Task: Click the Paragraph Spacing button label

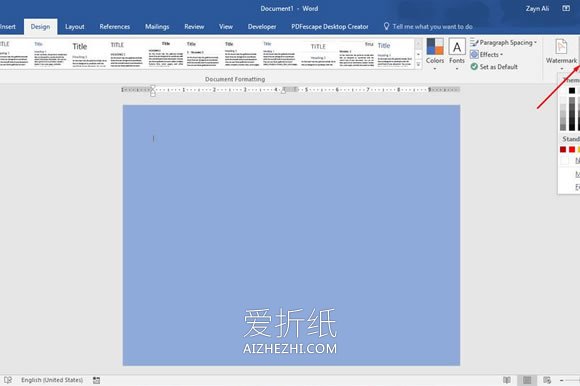Action: coord(506,43)
